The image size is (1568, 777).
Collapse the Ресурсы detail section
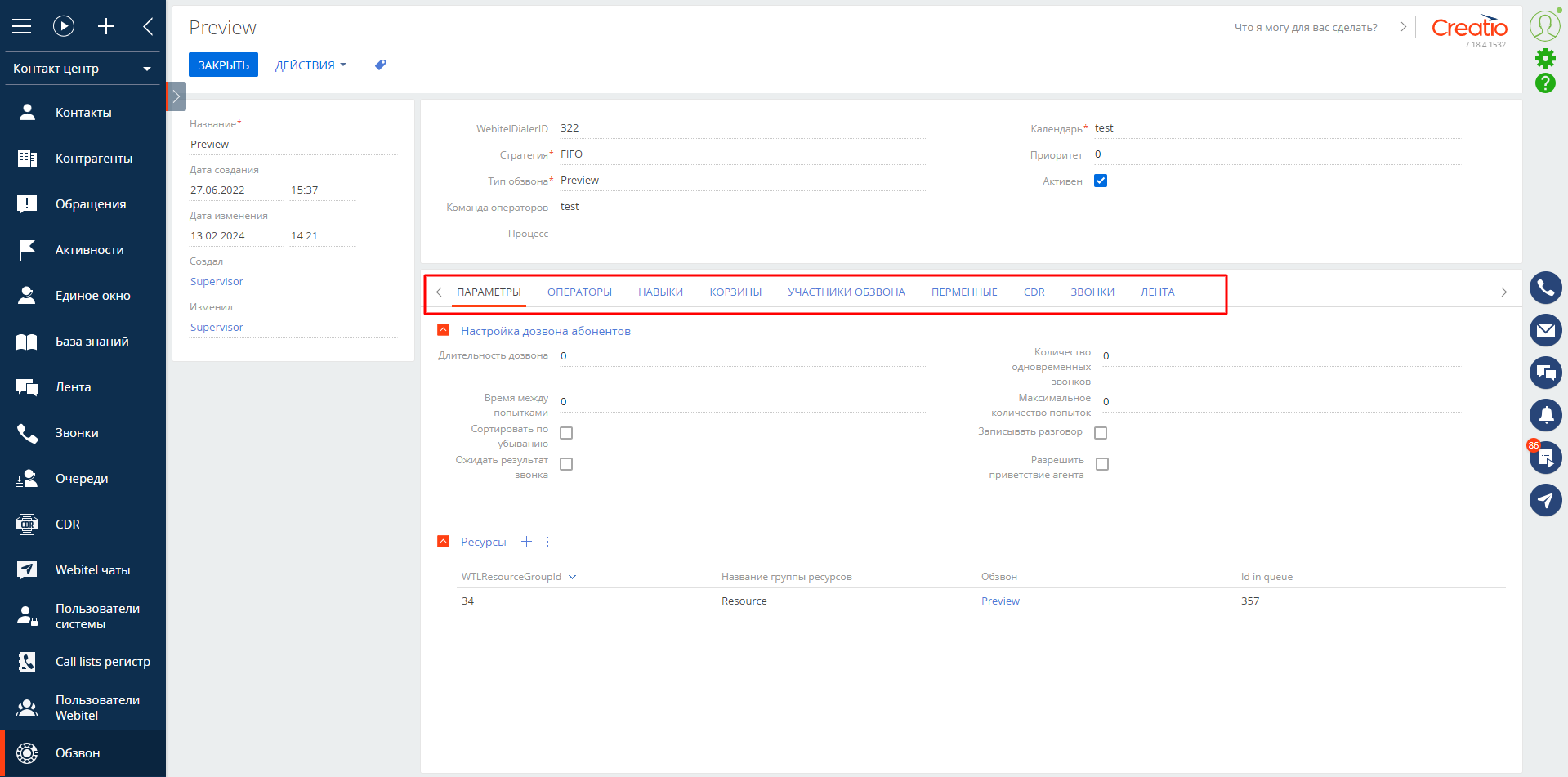(x=444, y=541)
